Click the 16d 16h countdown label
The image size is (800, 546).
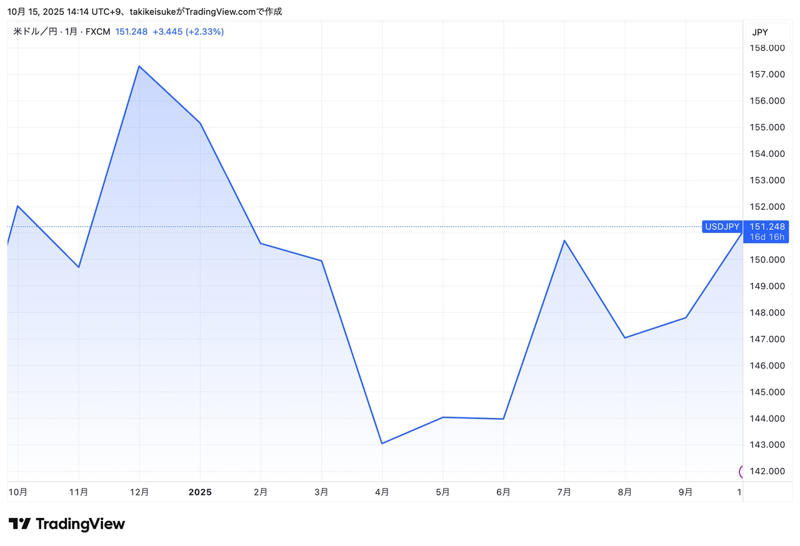coord(767,237)
